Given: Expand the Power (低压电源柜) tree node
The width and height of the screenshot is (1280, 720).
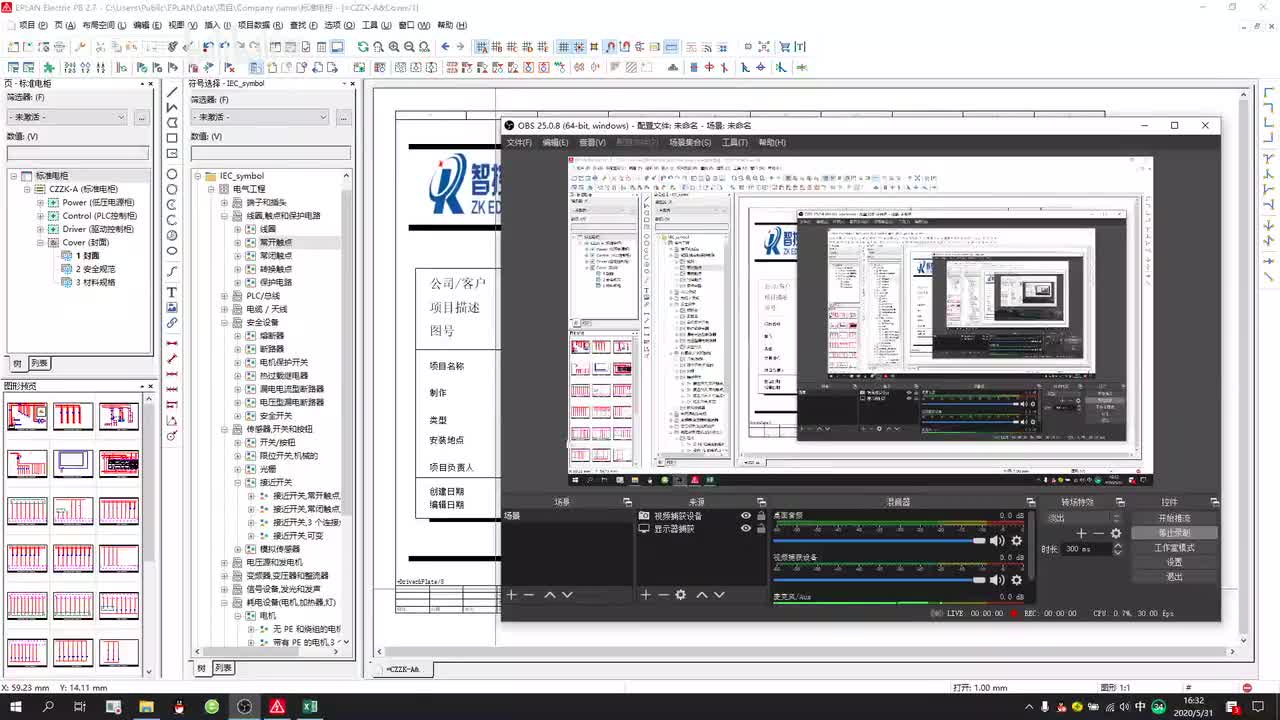Looking at the screenshot, I should [x=41, y=202].
